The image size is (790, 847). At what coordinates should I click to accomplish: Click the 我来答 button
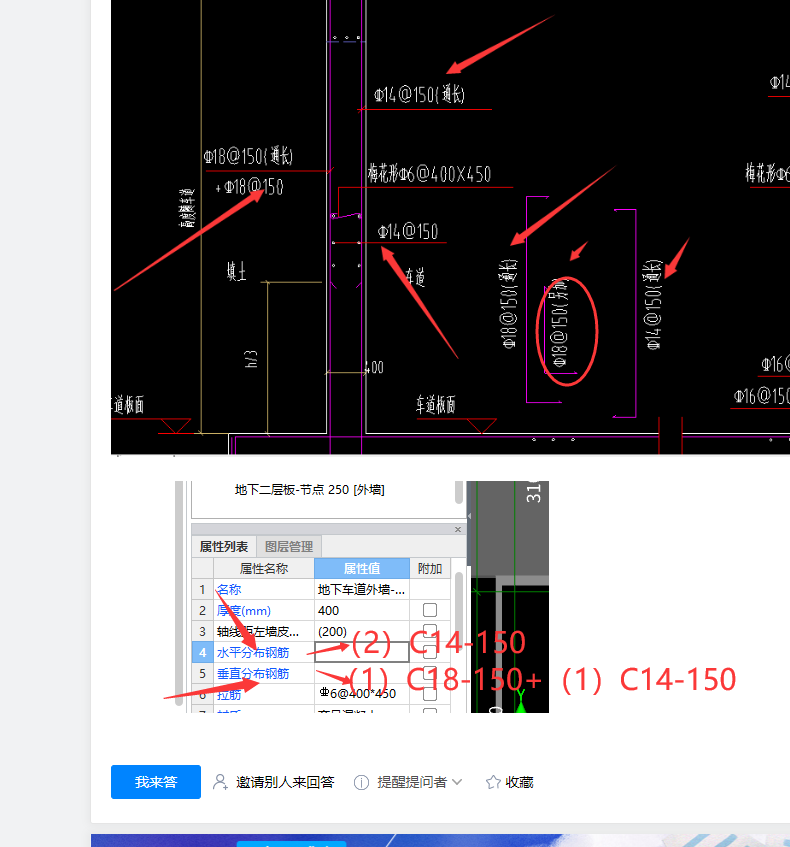tap(156, 782)
